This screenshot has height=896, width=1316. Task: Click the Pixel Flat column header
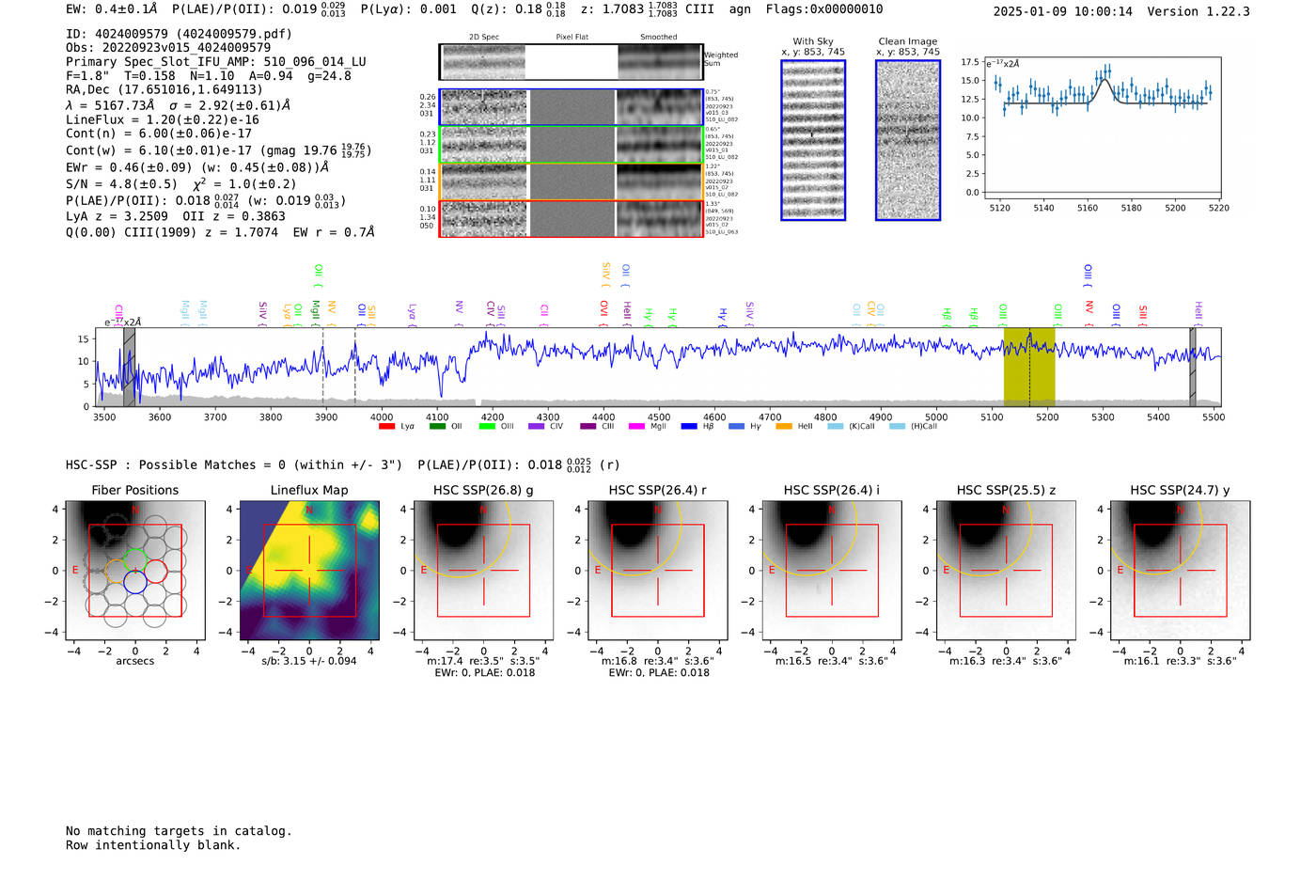click(x=572, y=38)
